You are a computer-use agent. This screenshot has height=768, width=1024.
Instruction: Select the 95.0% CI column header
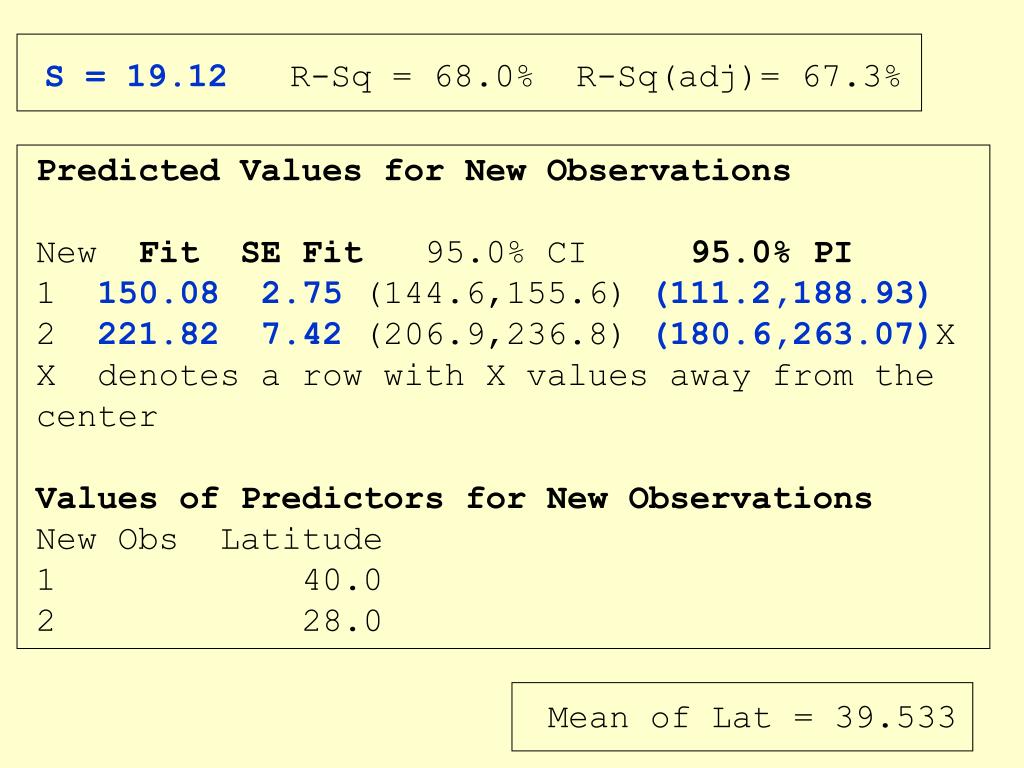506,252
